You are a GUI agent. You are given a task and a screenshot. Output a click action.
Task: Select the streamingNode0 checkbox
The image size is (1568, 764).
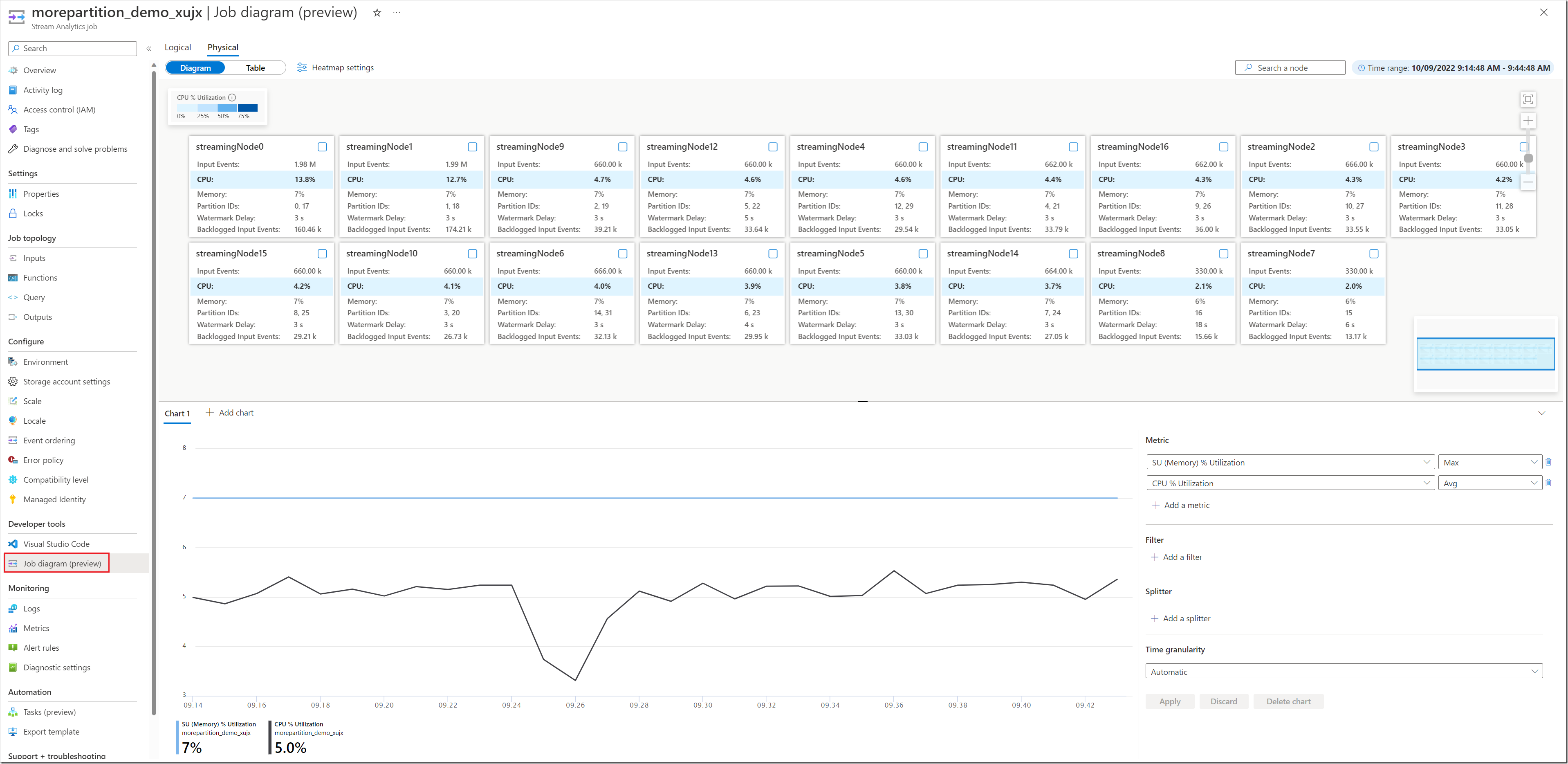(x=322, y=147)
